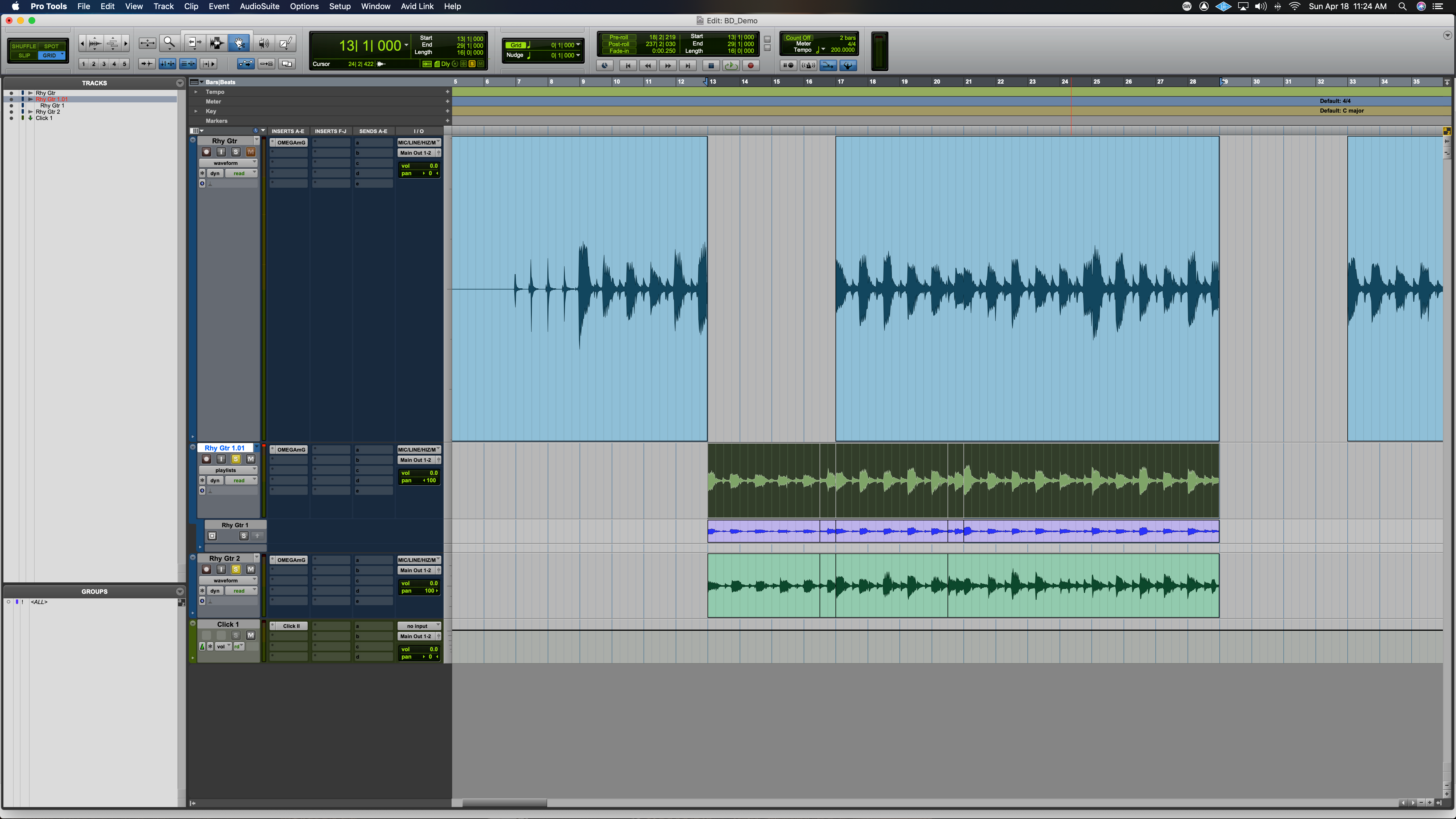The height and width of the screenshot is (819, 1456).
Task: Select the Grabber hand tool
Action: pos(239,43)
